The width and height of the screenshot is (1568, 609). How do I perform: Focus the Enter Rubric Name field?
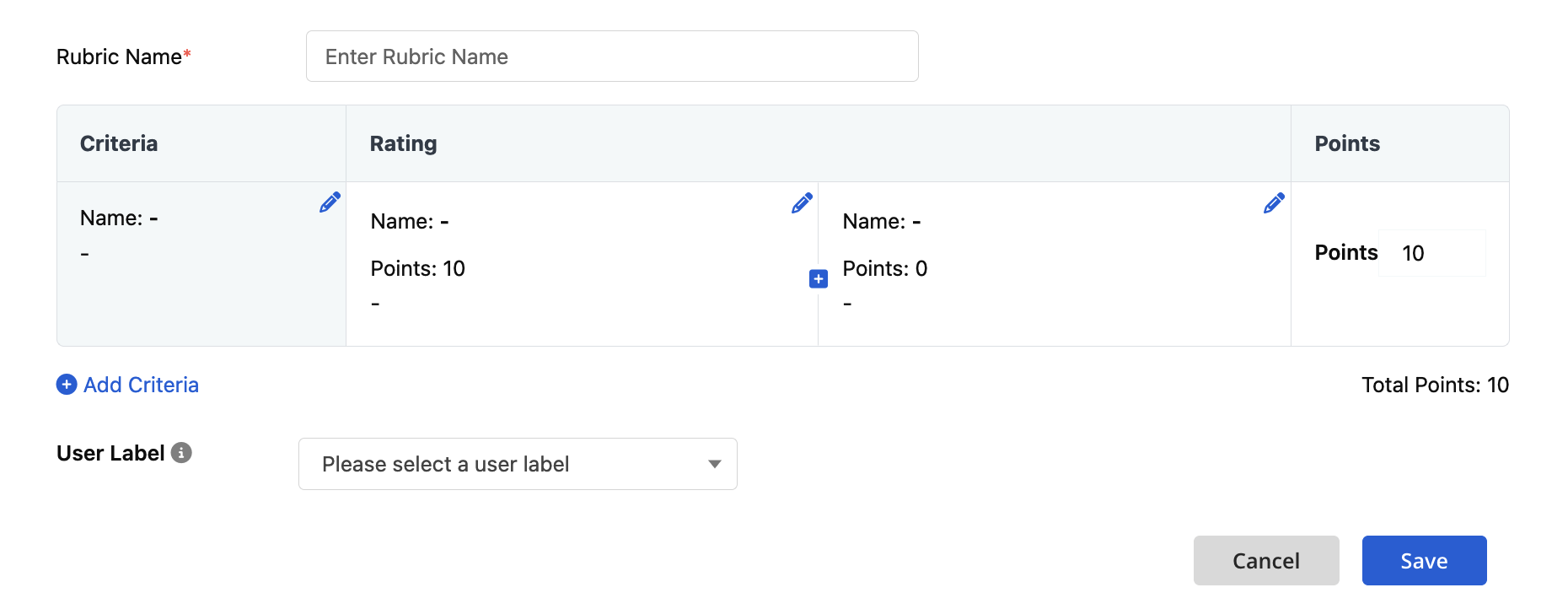(x=612, y=57)
